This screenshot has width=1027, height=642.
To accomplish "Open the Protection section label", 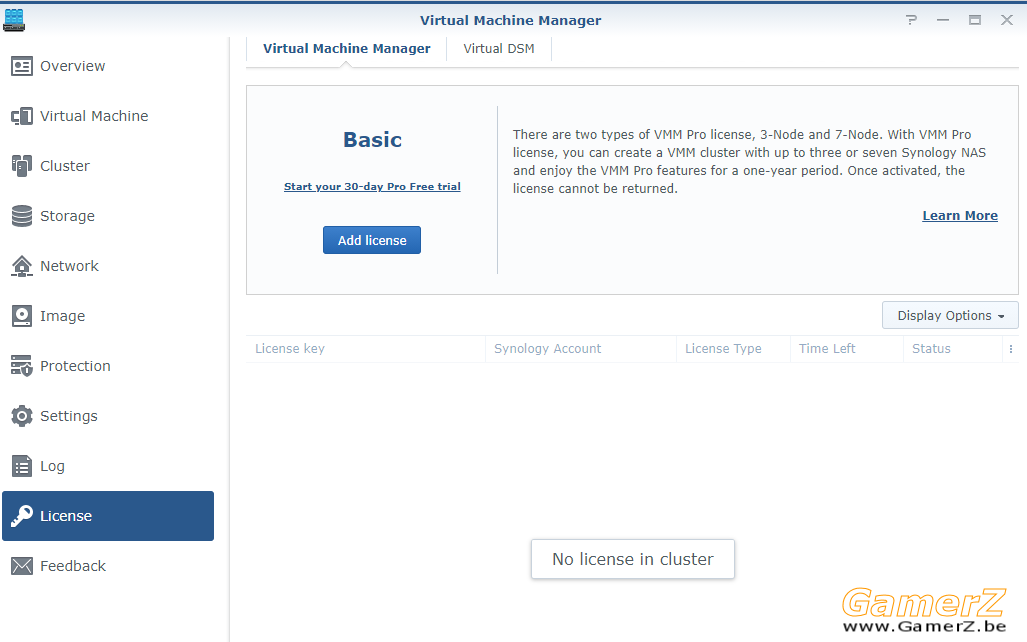I will tap(75, 366).
